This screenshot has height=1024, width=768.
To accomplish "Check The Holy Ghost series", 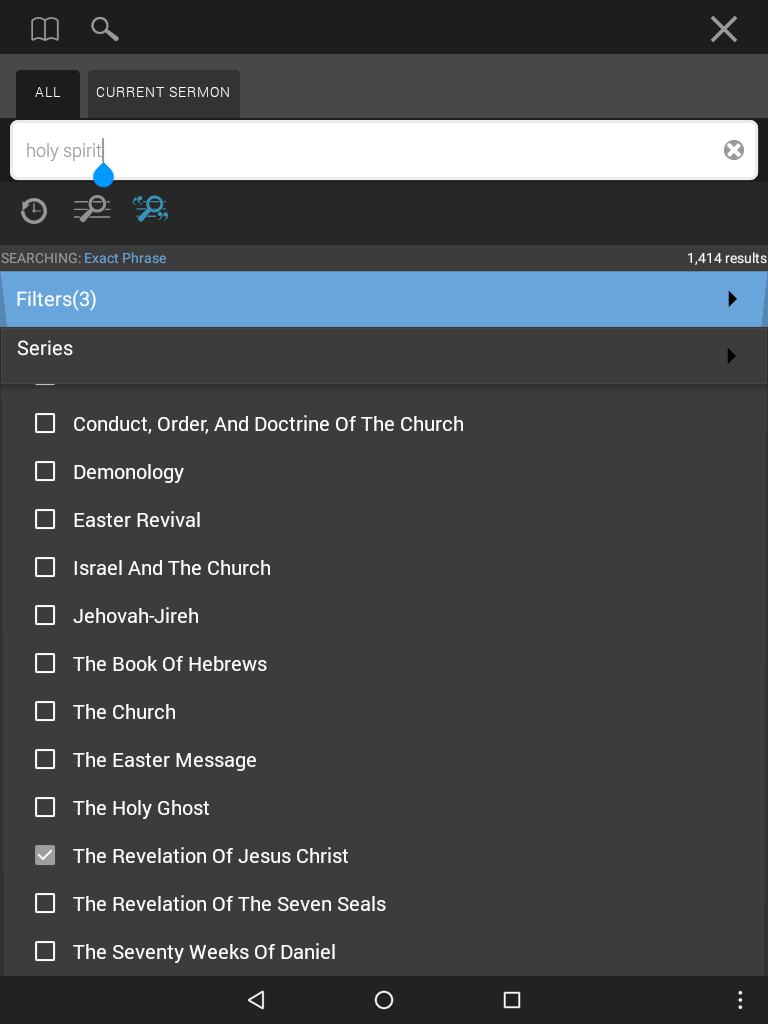I will tap(45, 808).
